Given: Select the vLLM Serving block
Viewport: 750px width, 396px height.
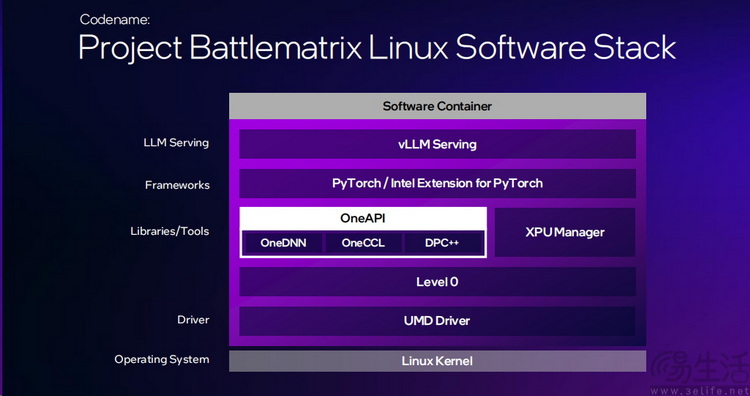Looking at the screenshot, I should coord(437,144).
